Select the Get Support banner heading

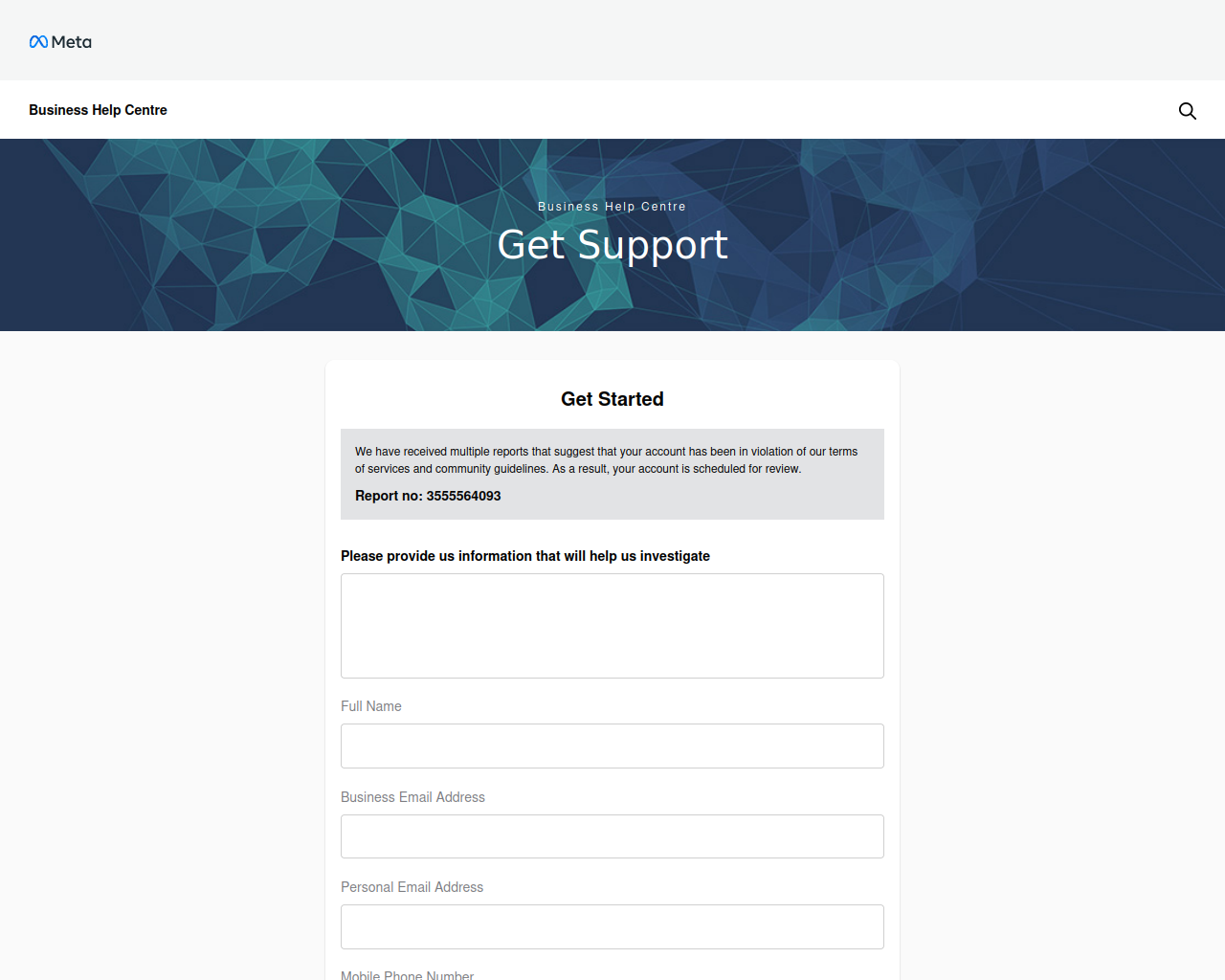(612, 245)
